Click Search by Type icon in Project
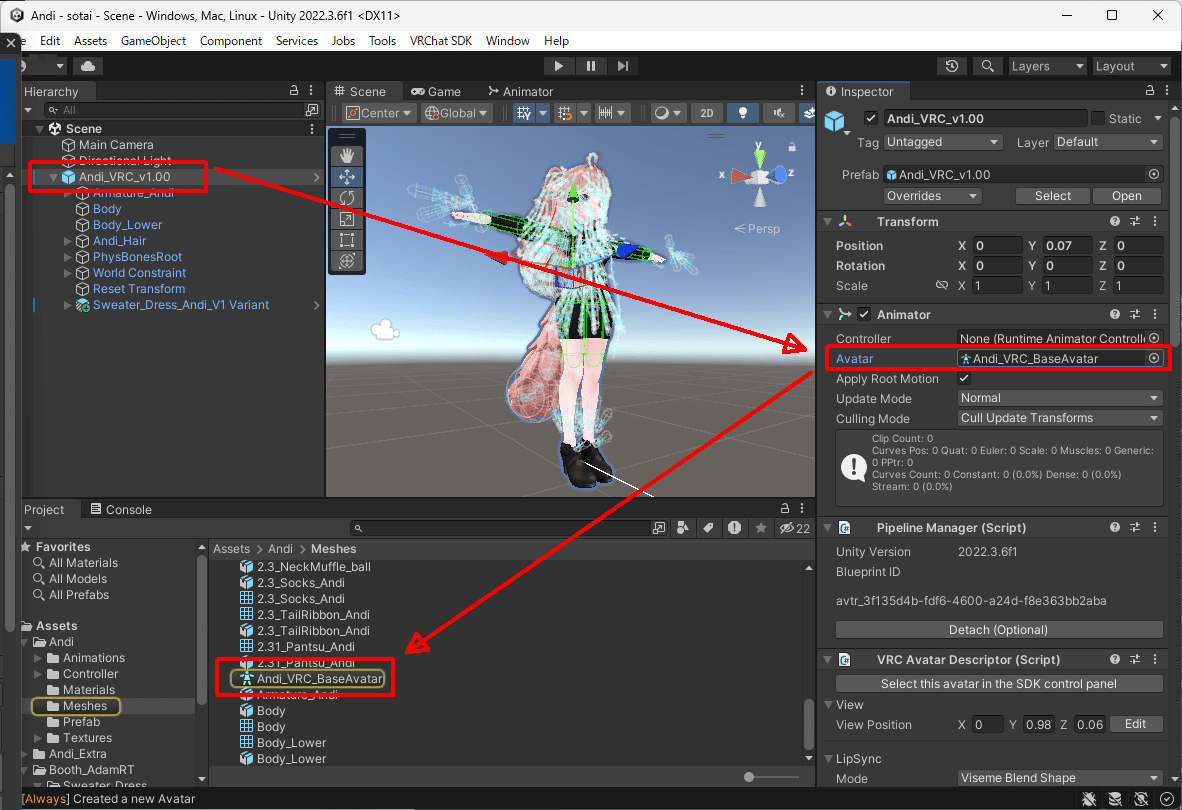Image resolution: width=1182 pixels, height=810 pixels. pos(683,528)
